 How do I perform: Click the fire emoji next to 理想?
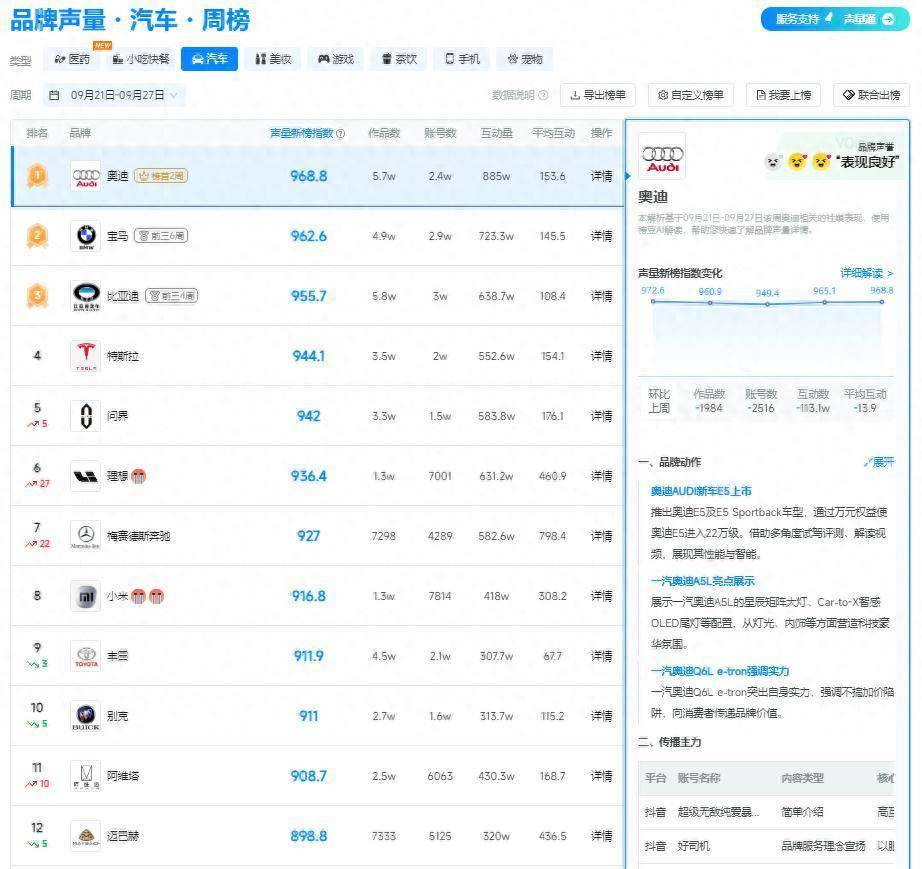[x=138, y=478]
